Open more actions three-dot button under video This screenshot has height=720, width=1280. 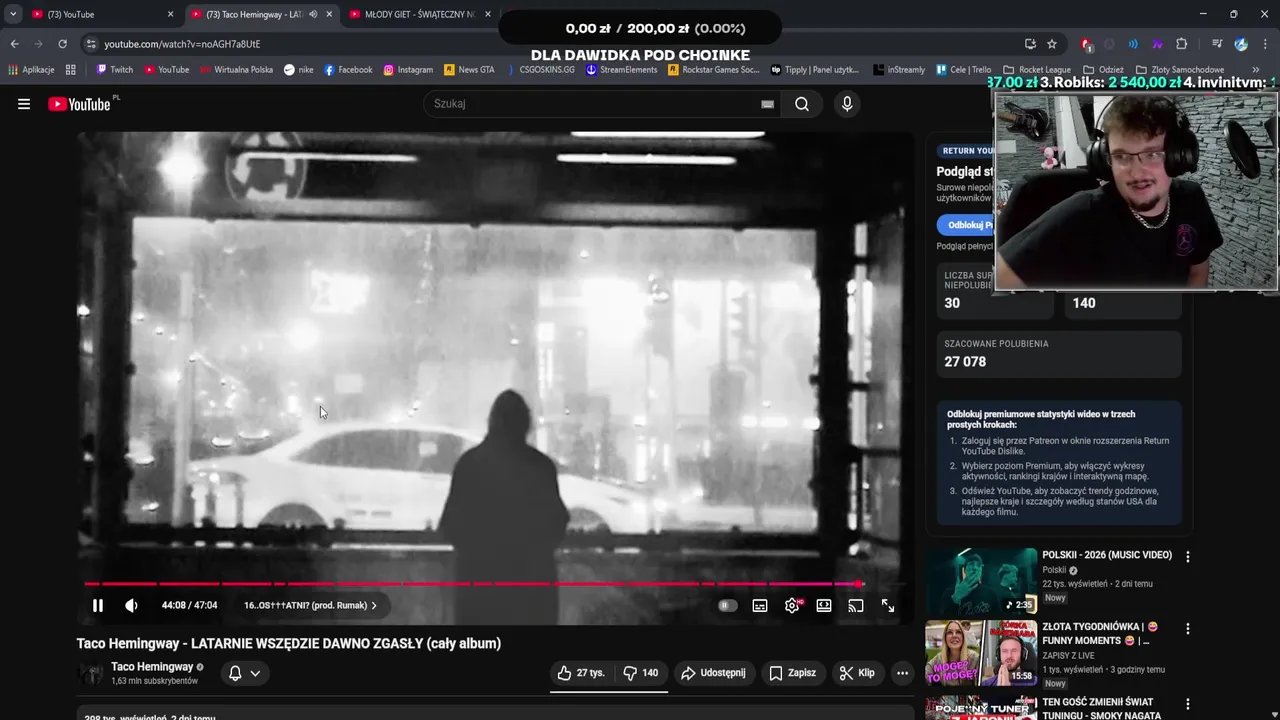(x=902, y=673)
